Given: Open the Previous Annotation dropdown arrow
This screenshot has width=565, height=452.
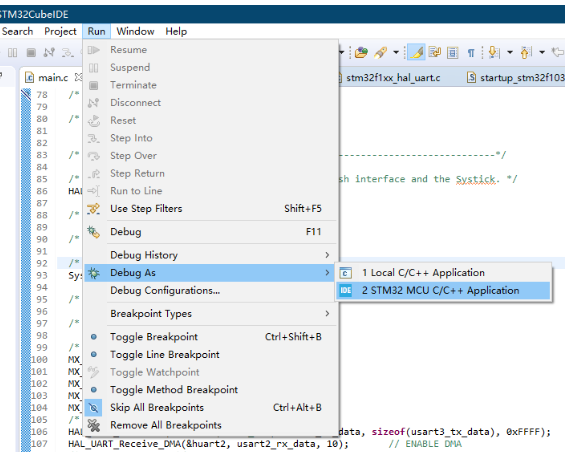Looking at the screenshot, I should point(542,53).
